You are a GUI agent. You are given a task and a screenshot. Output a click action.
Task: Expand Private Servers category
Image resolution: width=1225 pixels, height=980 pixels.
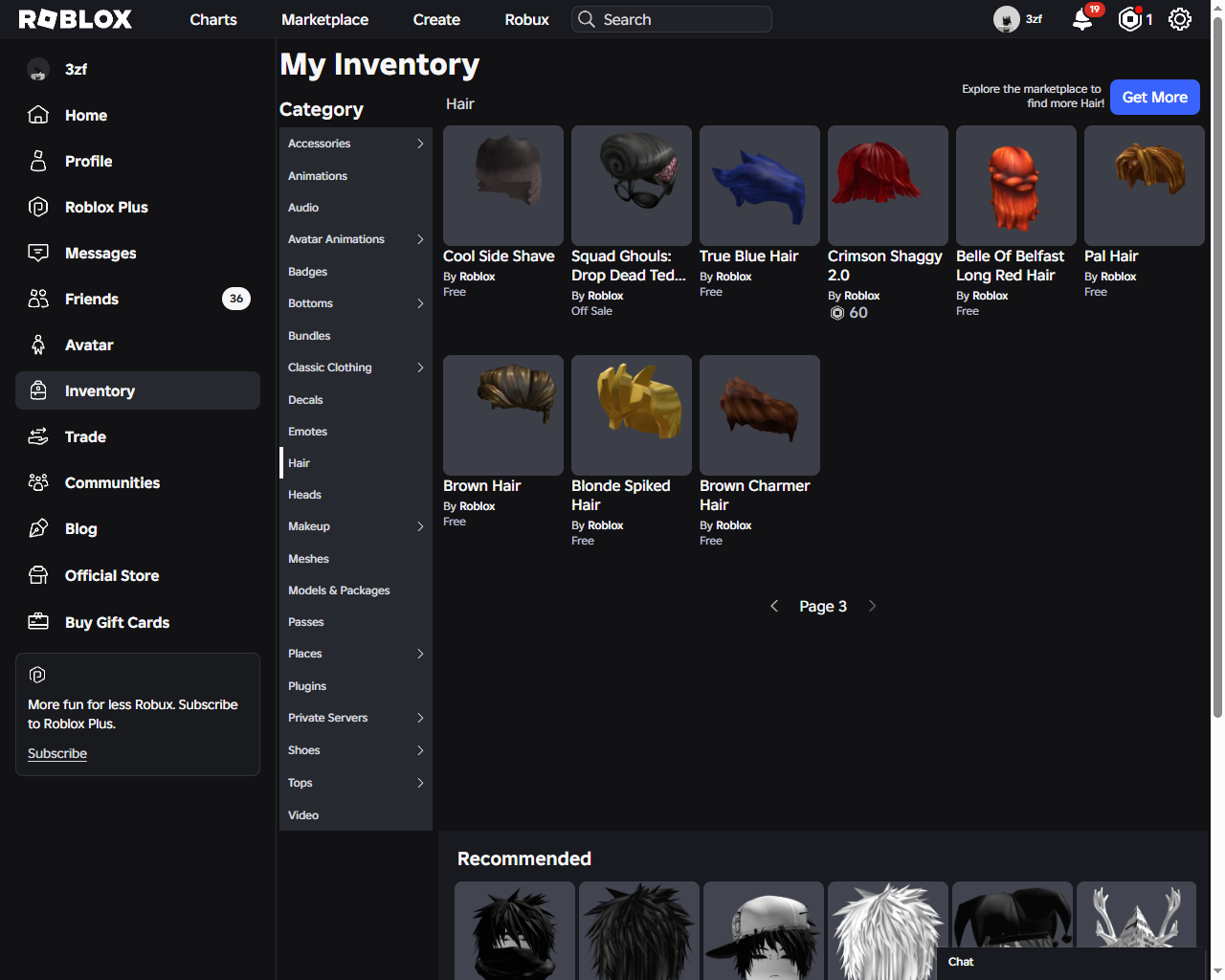pyautogui.click(x=420, y=718)
